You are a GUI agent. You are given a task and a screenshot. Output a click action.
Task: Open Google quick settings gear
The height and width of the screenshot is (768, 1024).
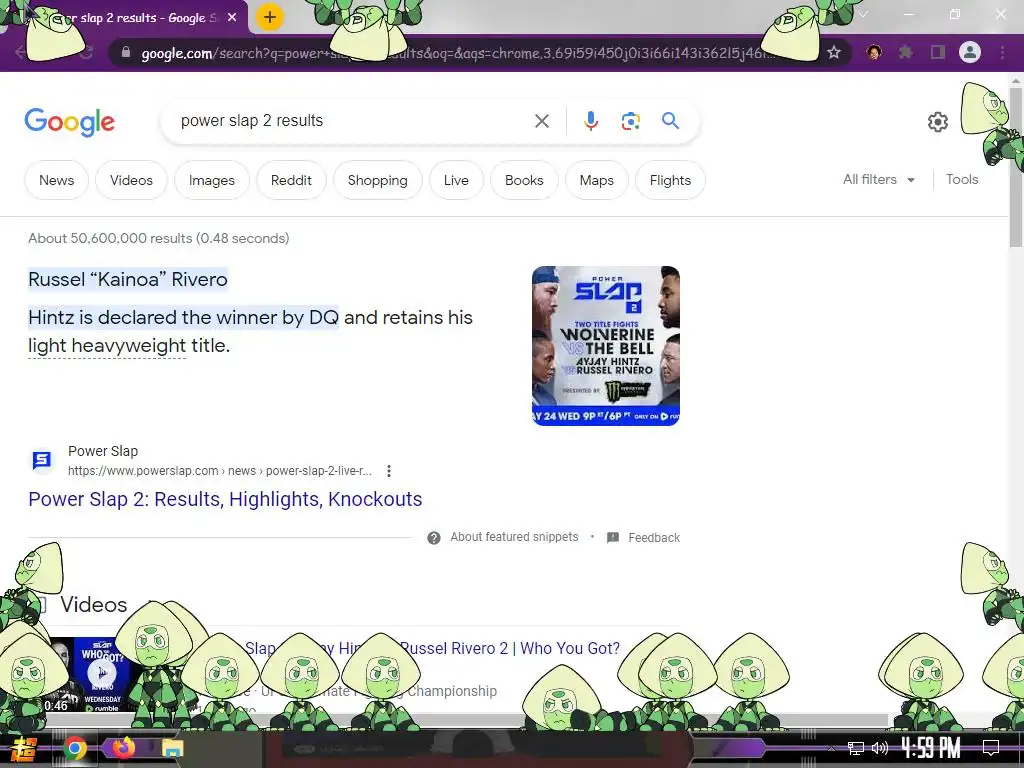(938, 121)
